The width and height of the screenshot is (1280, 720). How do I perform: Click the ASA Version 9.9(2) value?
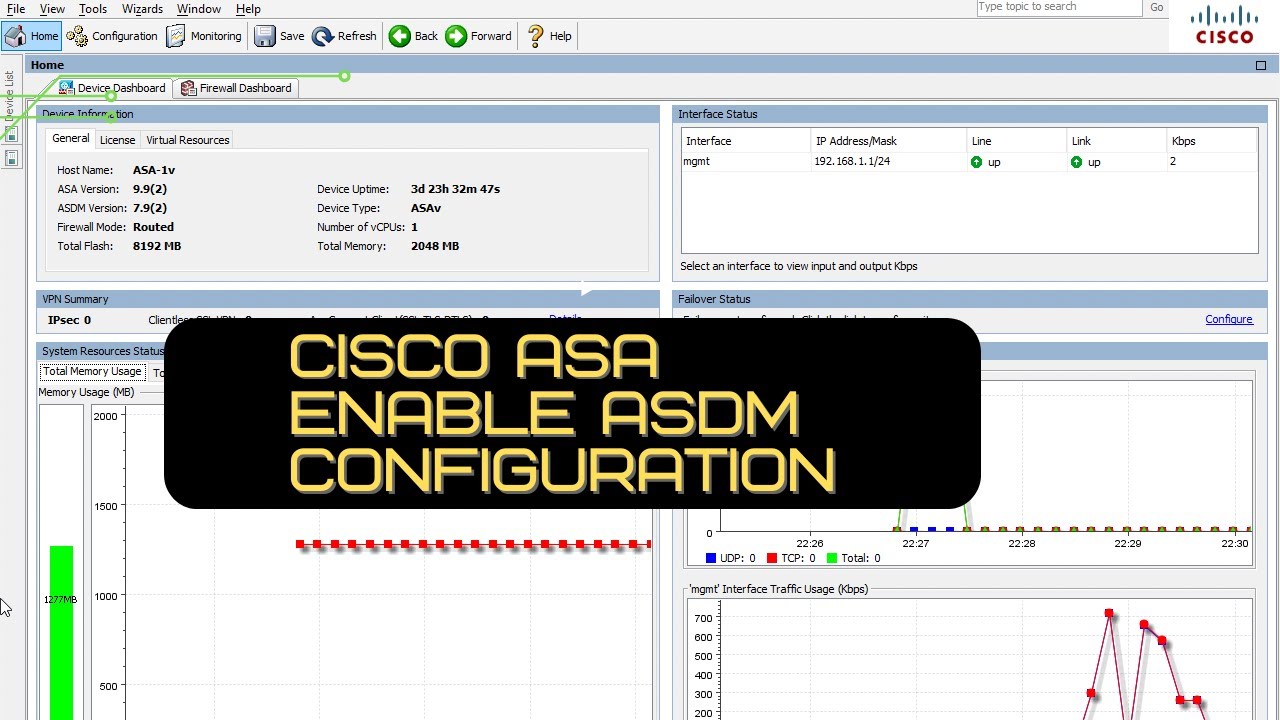click(x=150, y=189)
